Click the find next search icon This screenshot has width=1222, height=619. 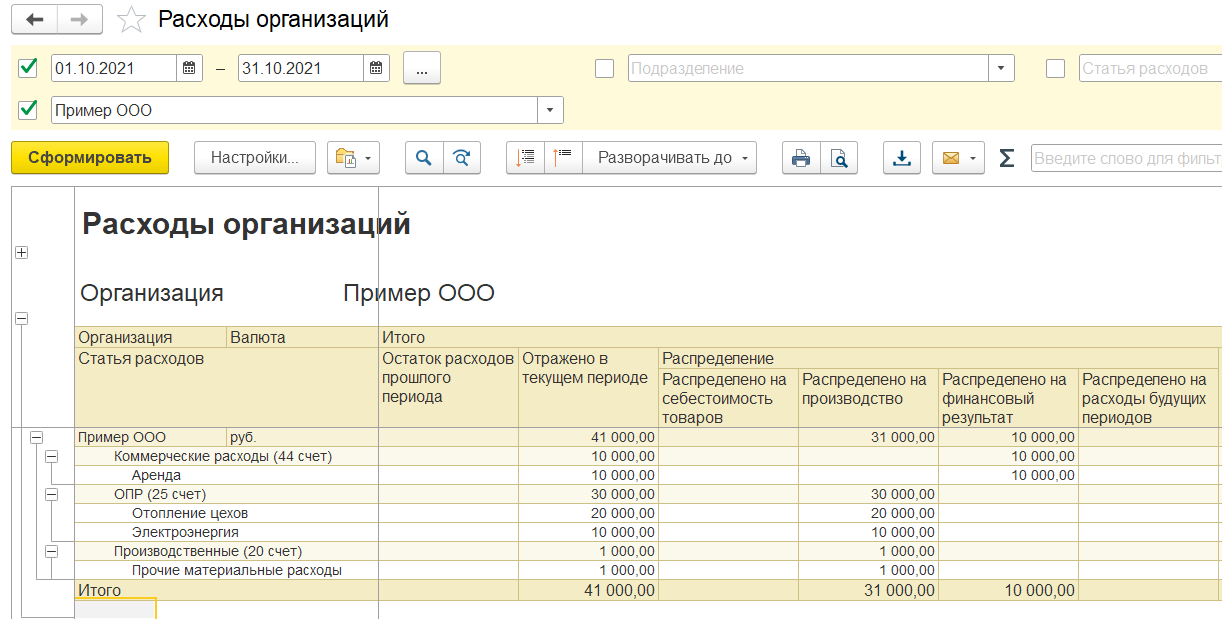(x=461, y=157)
